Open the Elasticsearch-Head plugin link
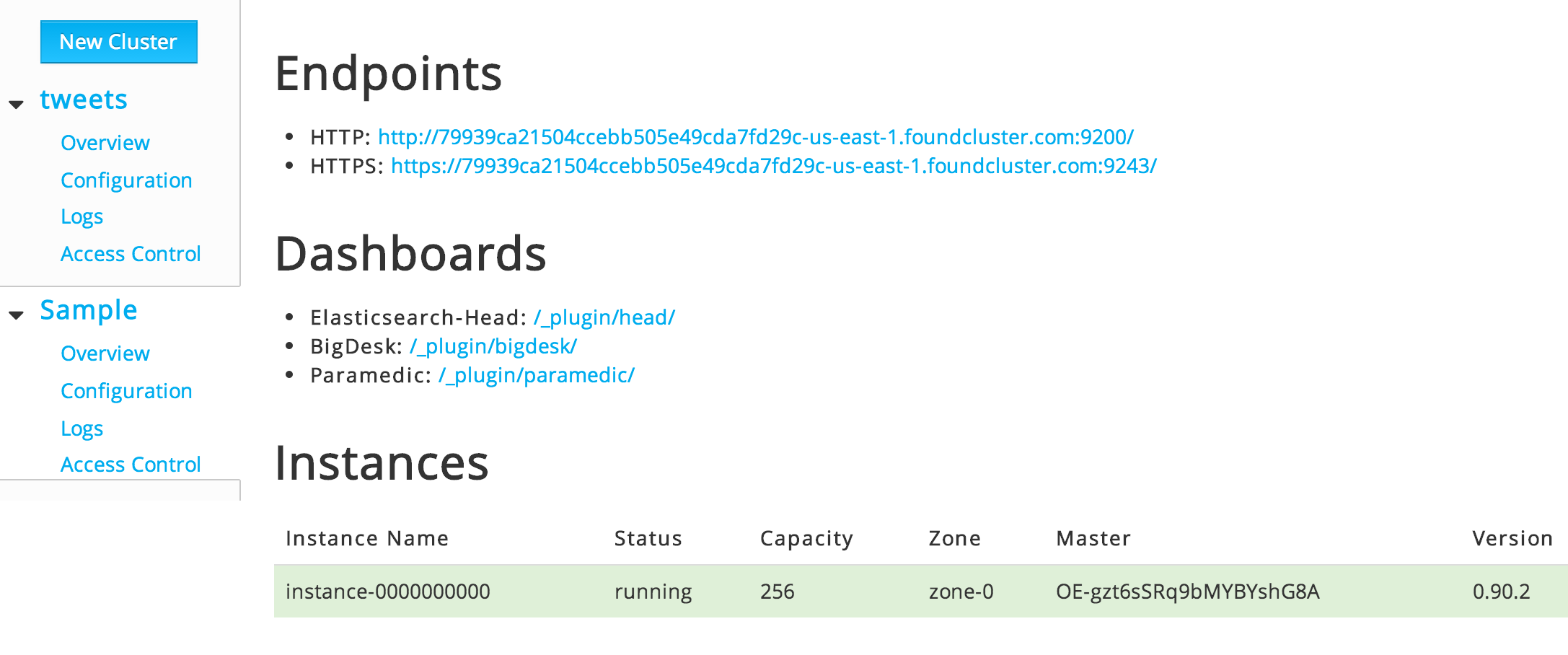 pyautogui.click(x=604, y=317)
